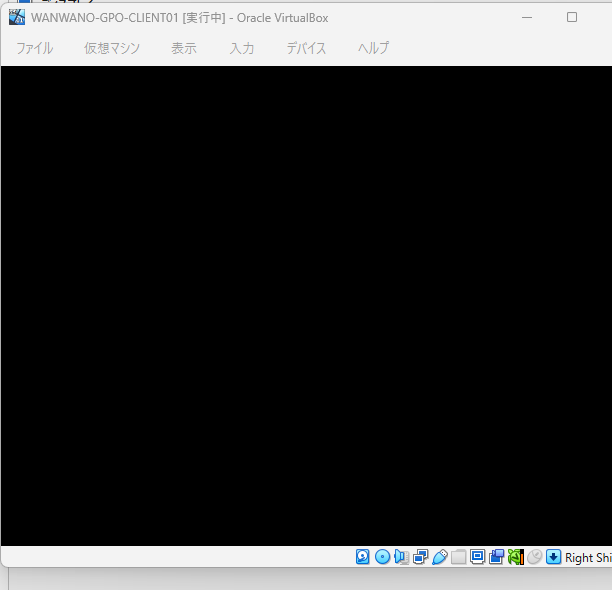Maximize the VirtualBox VM window
The height and width of the screenshot is (590, 612).
pos(572,17)
